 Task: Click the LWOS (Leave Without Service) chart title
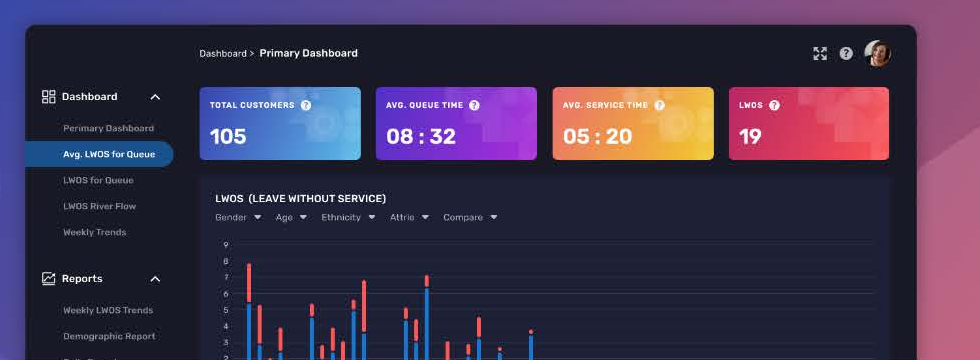click(x=301, y=199)
